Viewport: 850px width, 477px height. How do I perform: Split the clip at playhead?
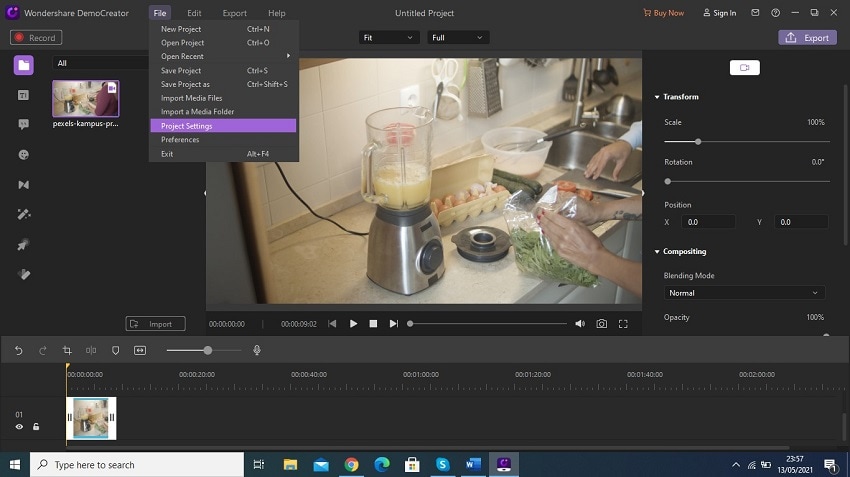point(91,351)
